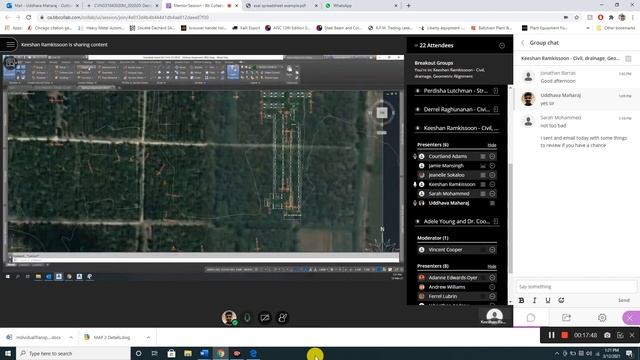Open the MAP 2 Details.dwg downloaded file
Viewport: 640px width, 360px height.
[x=111, y=338]
